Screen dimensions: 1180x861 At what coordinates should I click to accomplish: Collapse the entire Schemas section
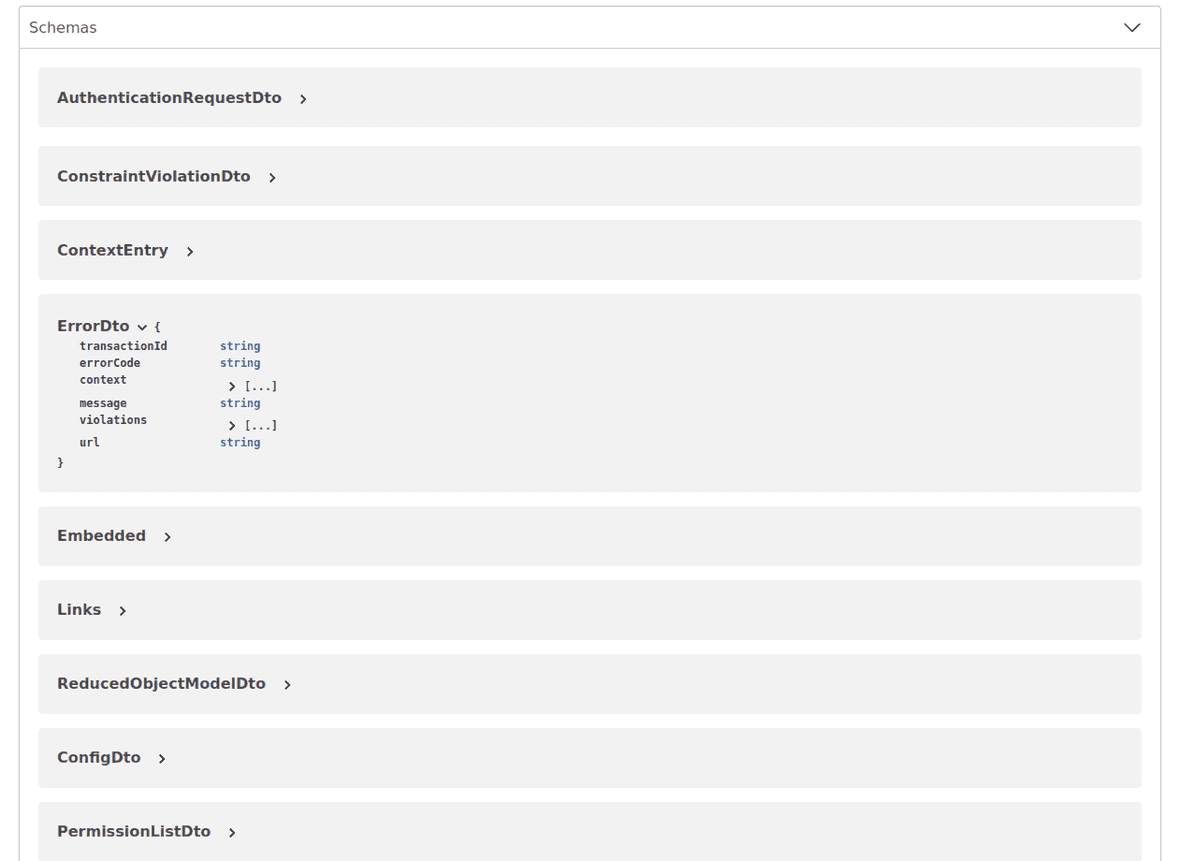pyautogui.click(x=1131, y=27)
